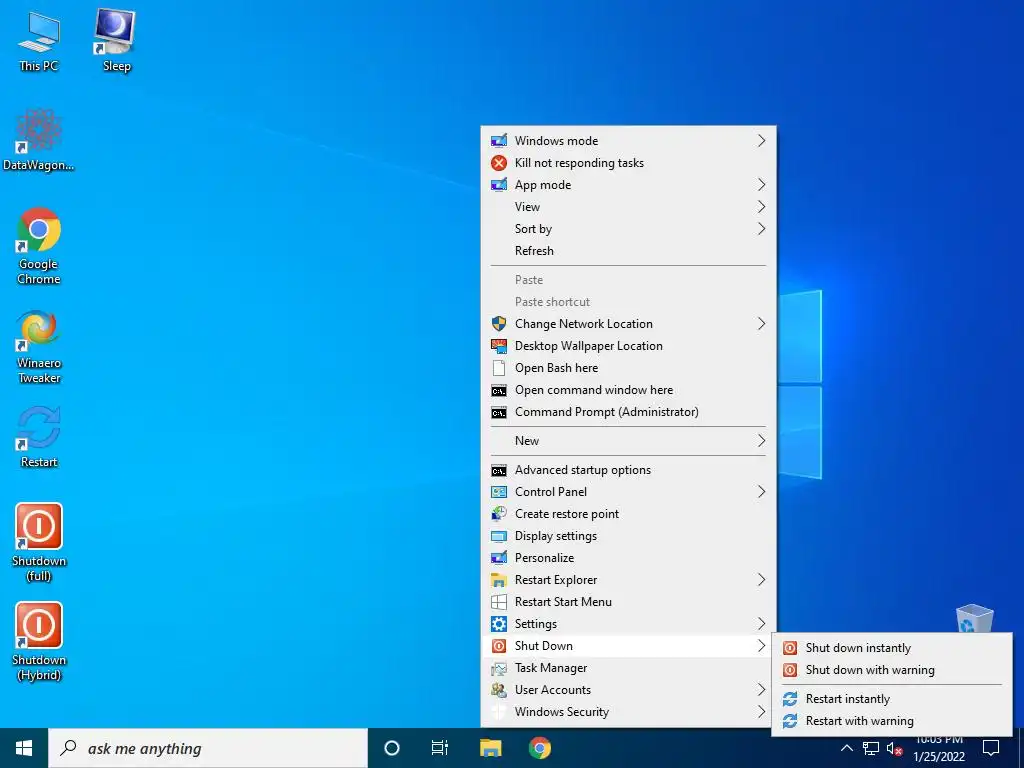Viewport: 1024px width, 768px height.
Task: Expand Restart Explorer submenu arrow
Action: tap(761, 580)
